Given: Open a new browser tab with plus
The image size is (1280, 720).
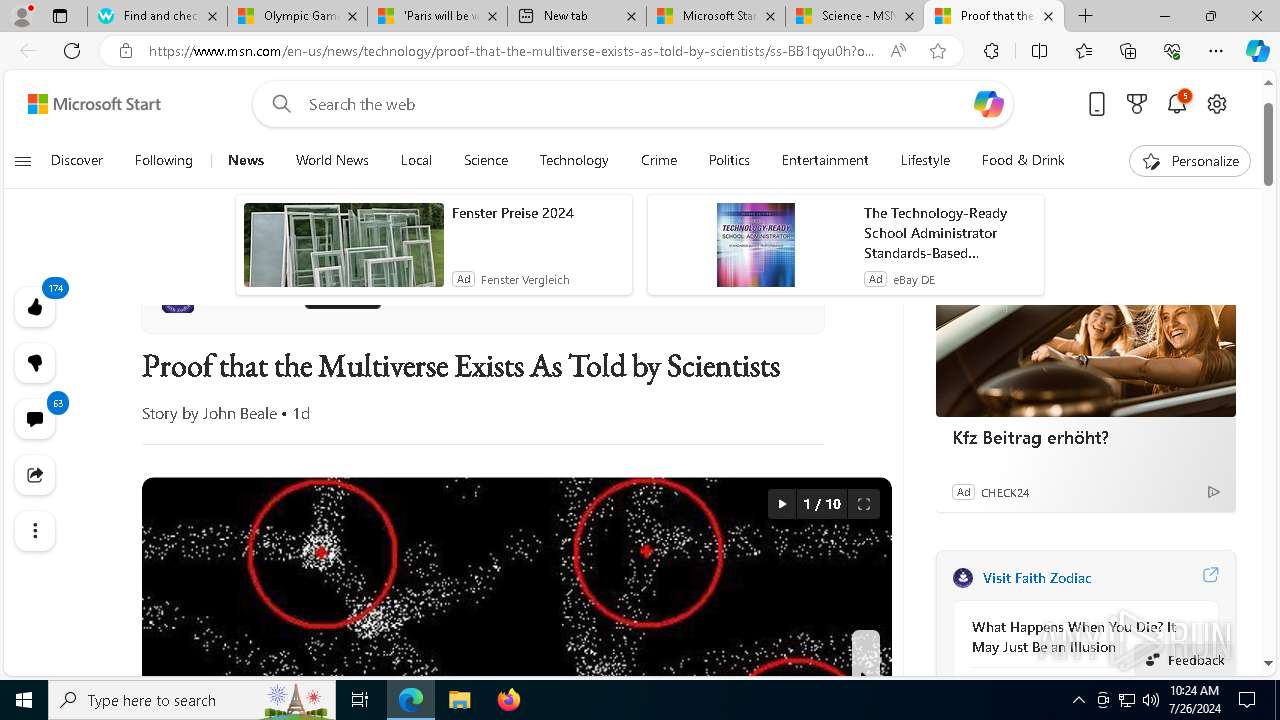Looking at the screenshot, I should tap(1086, 16).
